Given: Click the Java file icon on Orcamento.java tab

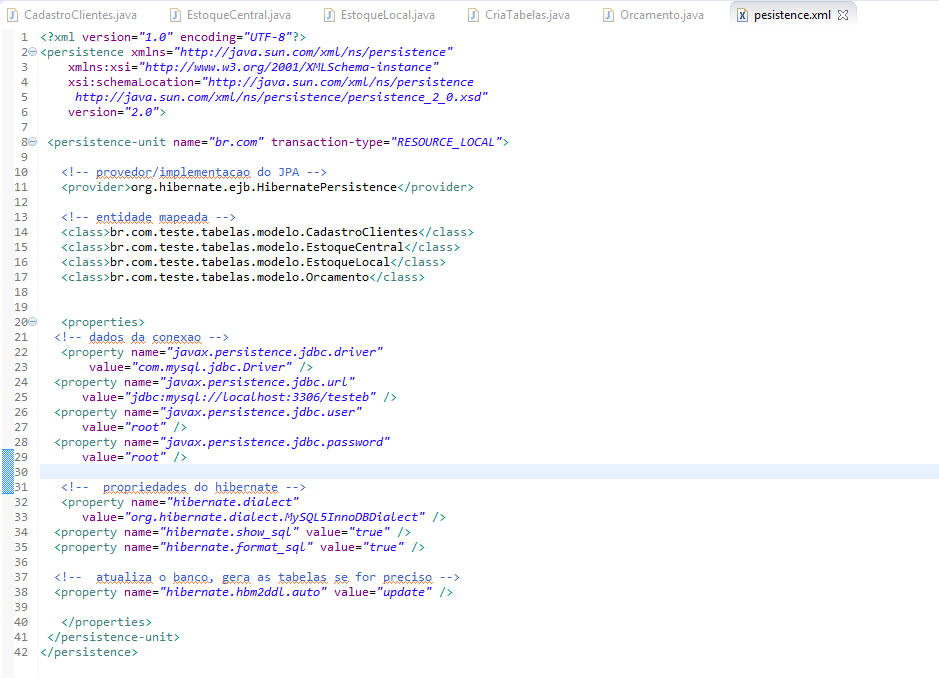Looking at the screenshot, I should [x=608, y=15].
